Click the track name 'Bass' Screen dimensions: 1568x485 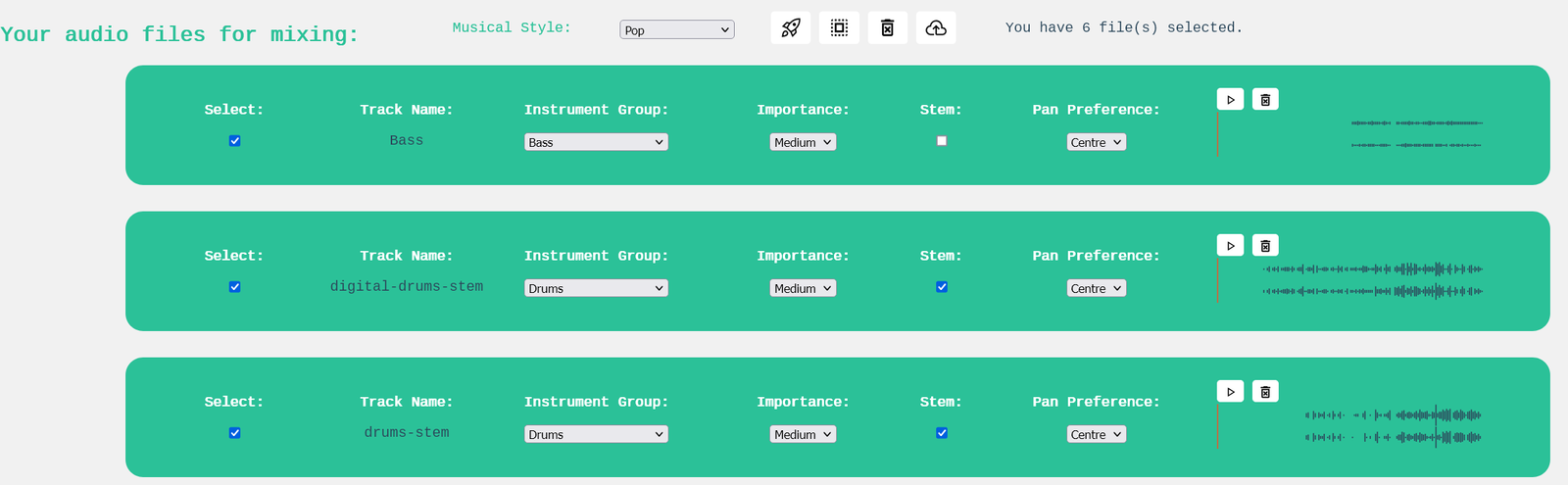[407, 140]
